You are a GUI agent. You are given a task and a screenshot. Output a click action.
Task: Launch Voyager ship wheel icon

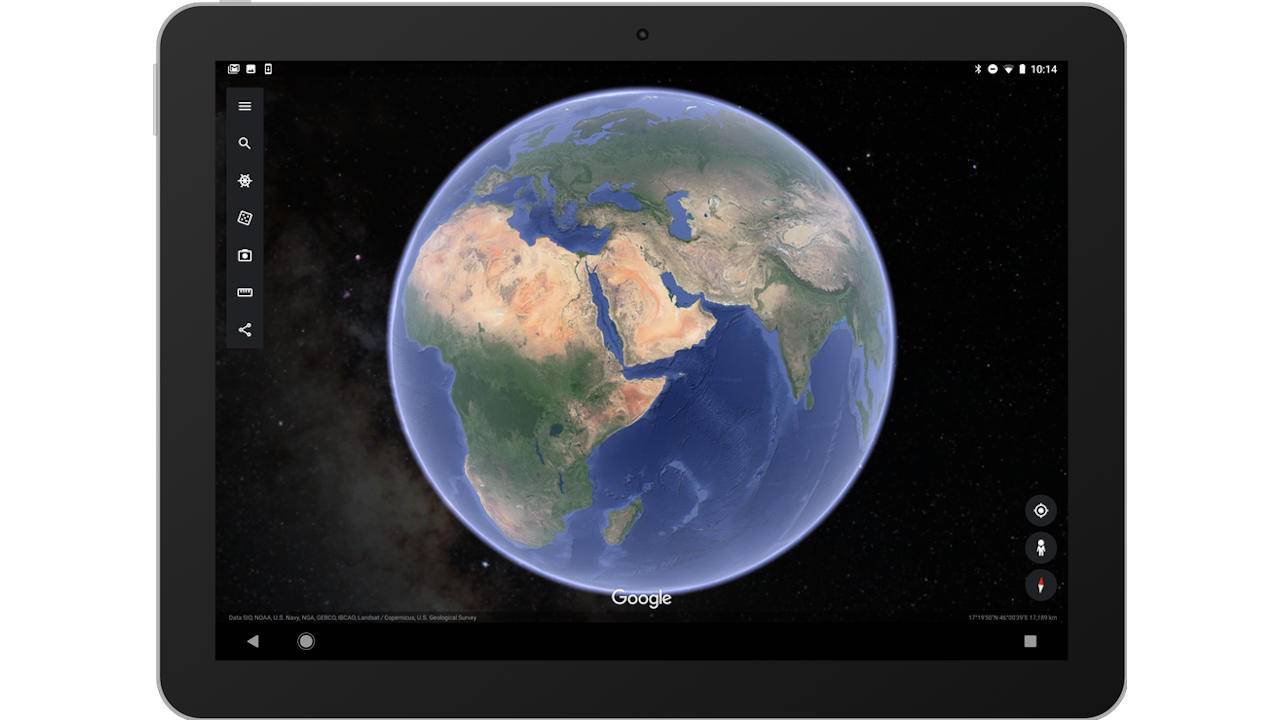245,181
